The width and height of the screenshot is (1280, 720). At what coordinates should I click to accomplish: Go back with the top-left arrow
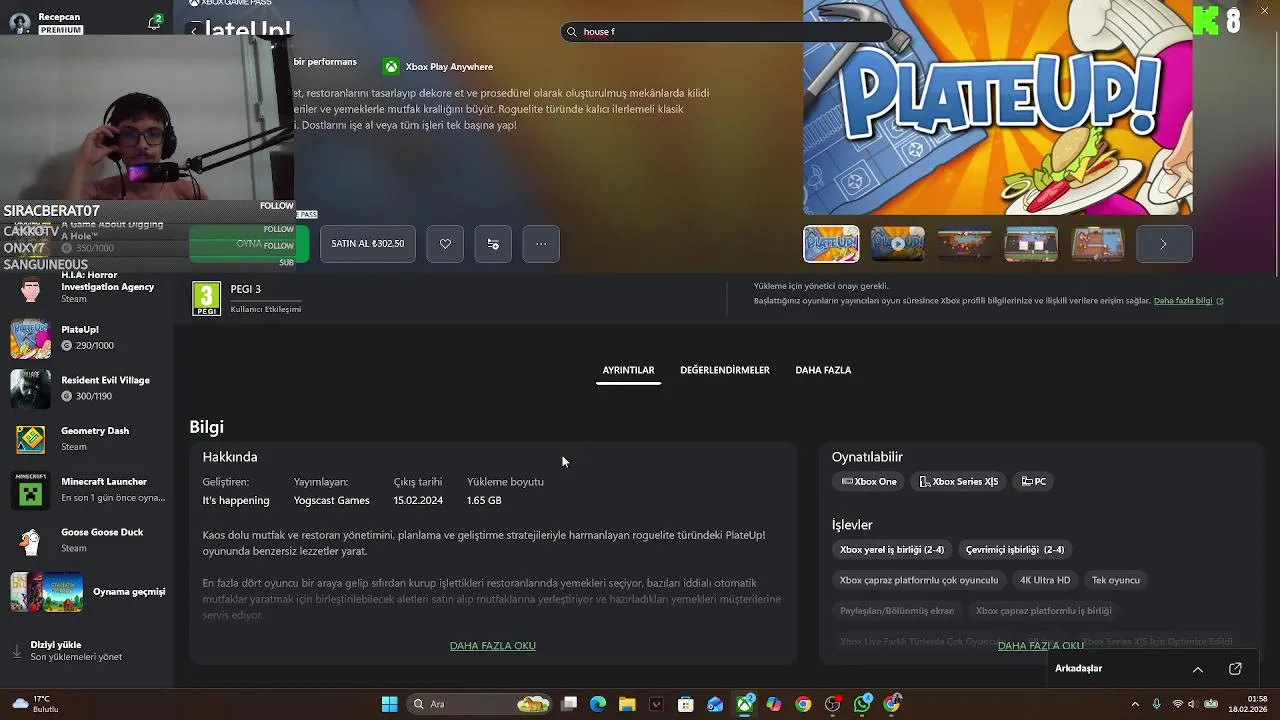click(194, 31)
